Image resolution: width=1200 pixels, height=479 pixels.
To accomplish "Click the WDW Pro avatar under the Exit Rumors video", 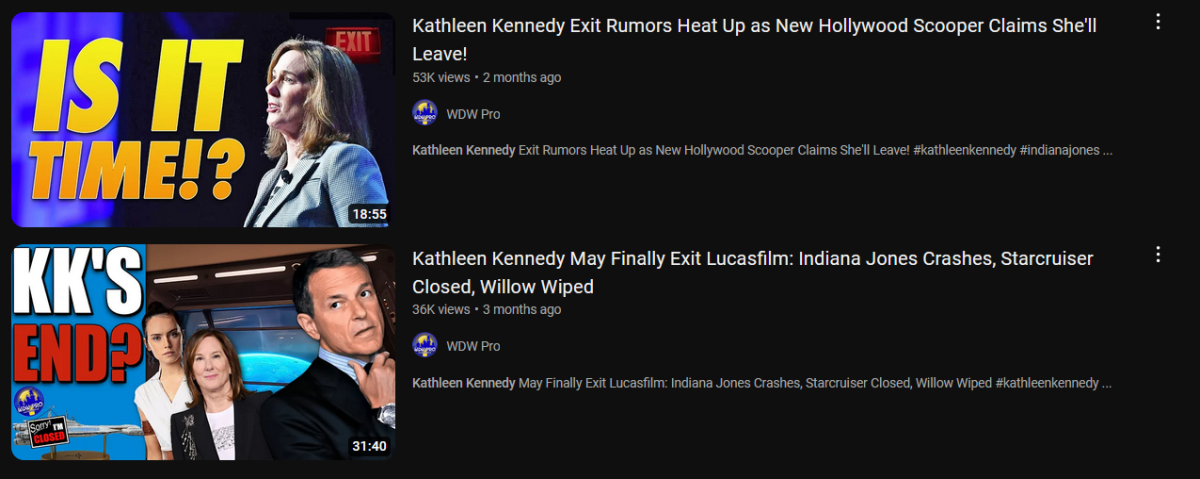I will [425, 113].
